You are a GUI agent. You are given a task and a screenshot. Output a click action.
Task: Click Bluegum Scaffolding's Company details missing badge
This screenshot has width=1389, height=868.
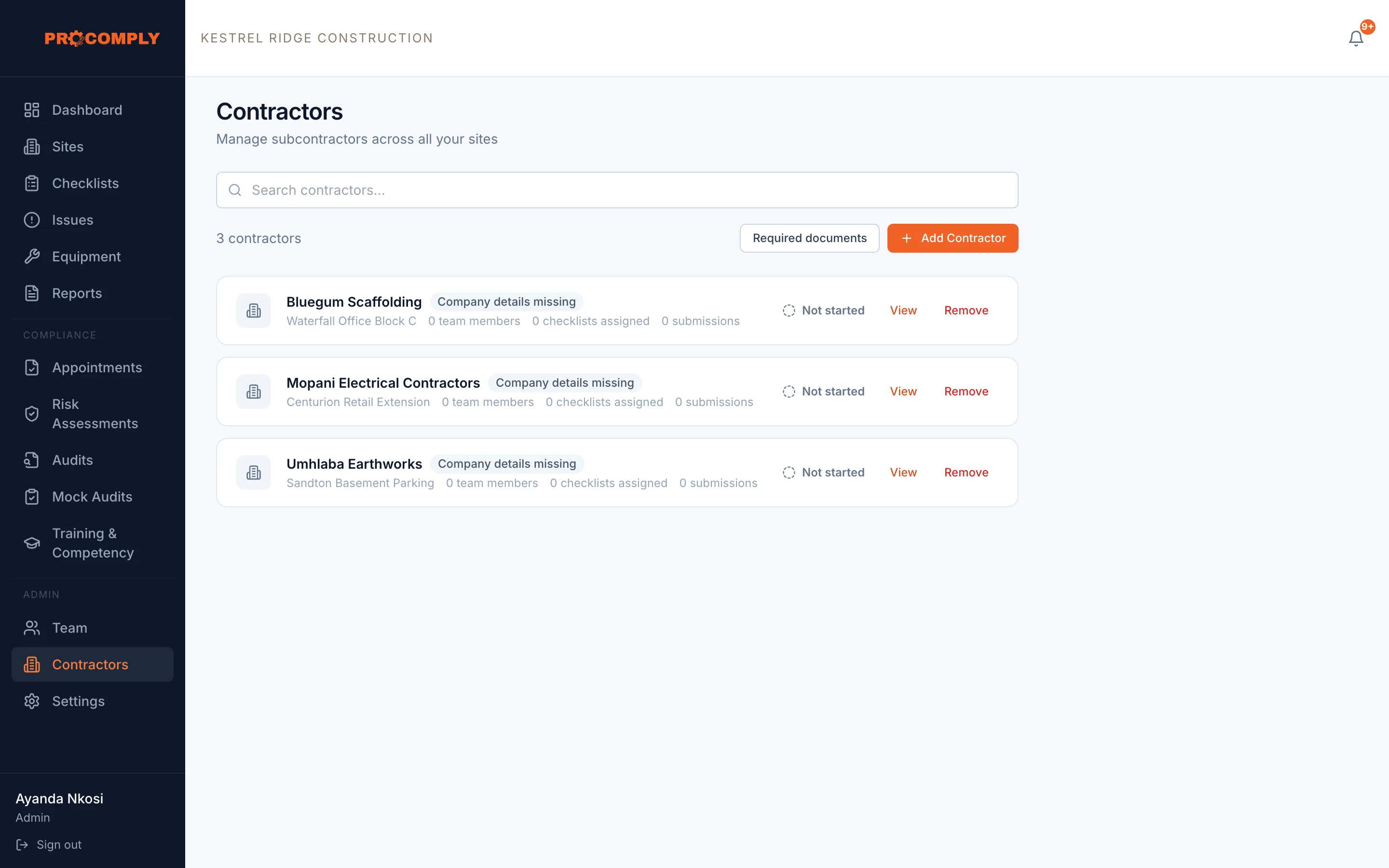tap(506, 302)
